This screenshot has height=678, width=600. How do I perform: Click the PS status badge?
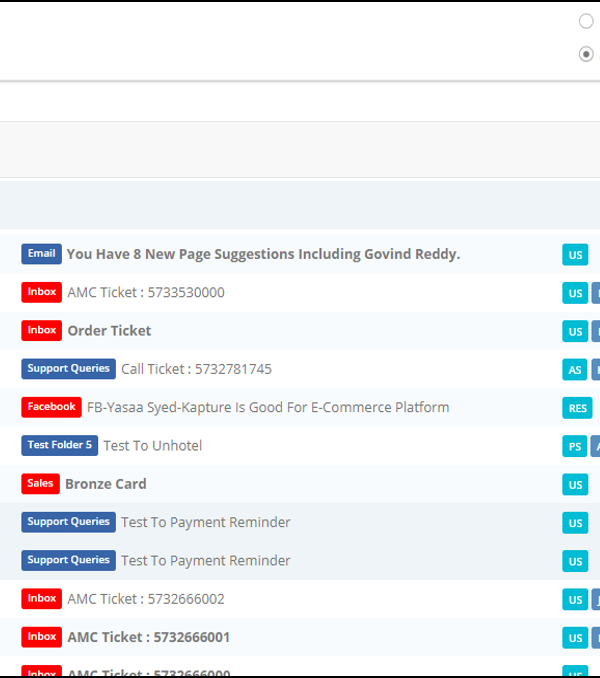pyautogui.click(x=574, y=446)
